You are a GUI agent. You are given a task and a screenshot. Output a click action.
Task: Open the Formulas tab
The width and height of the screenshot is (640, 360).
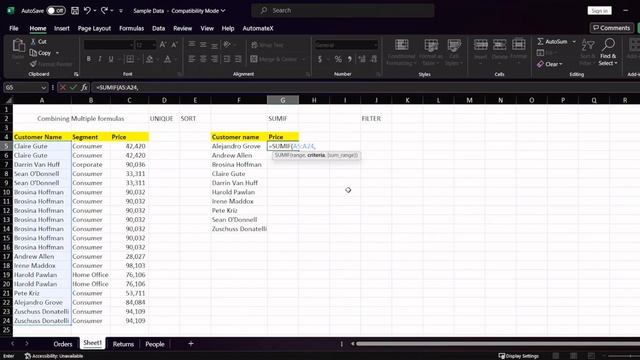pos(131,28)
